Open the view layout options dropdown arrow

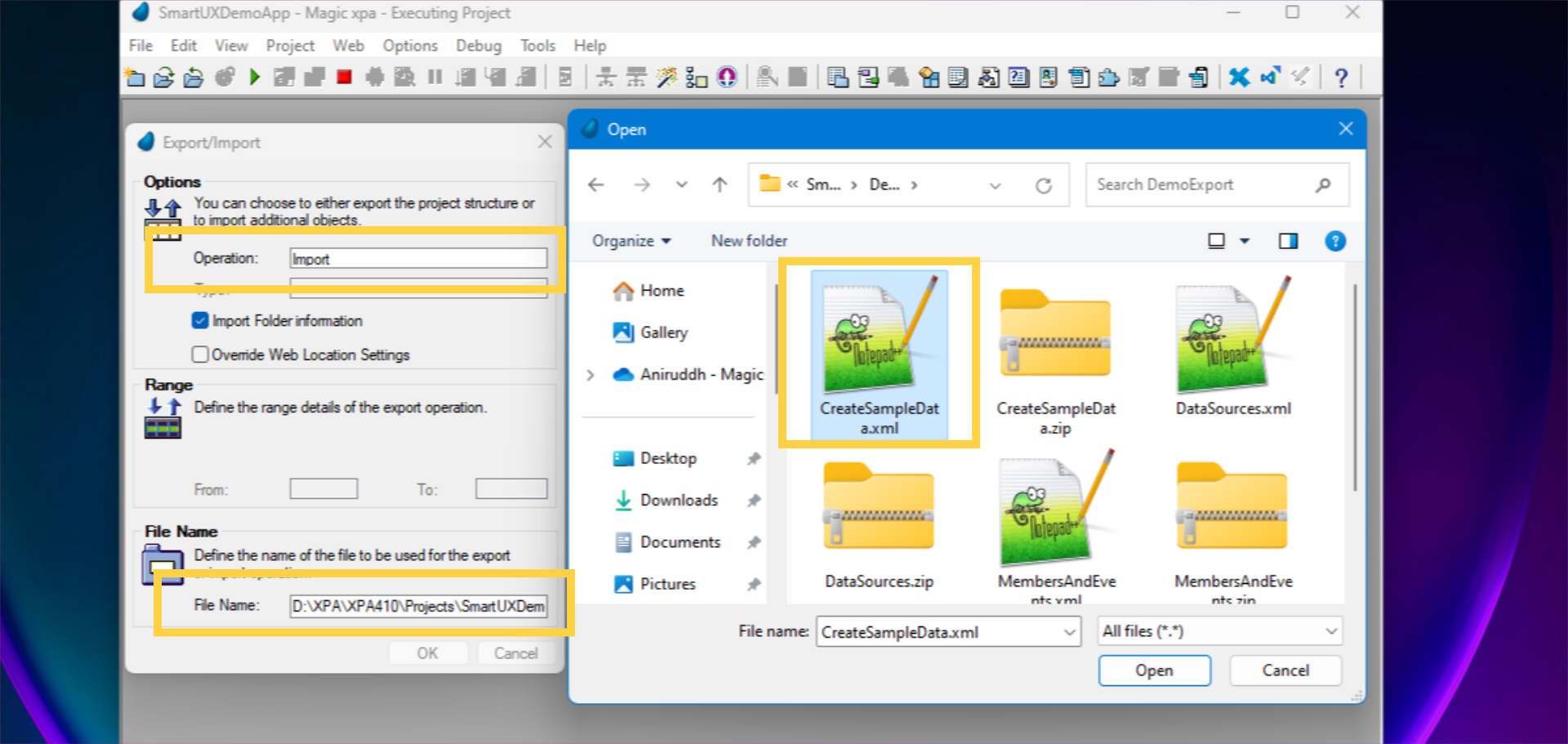click(1245, 240)
